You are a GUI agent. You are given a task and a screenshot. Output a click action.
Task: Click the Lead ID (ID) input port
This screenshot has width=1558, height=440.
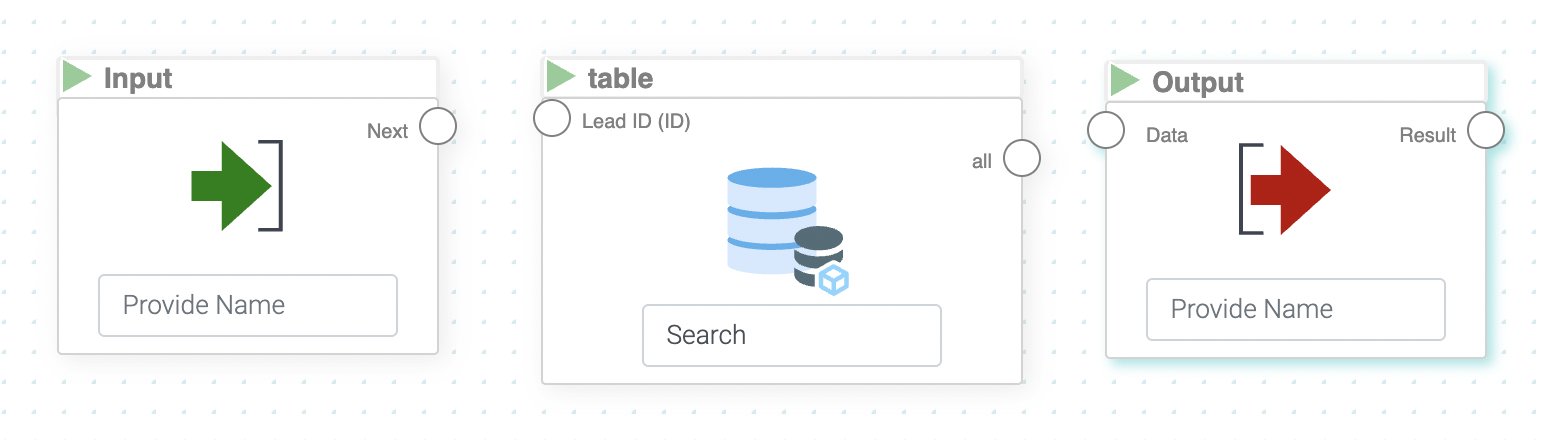552,118
